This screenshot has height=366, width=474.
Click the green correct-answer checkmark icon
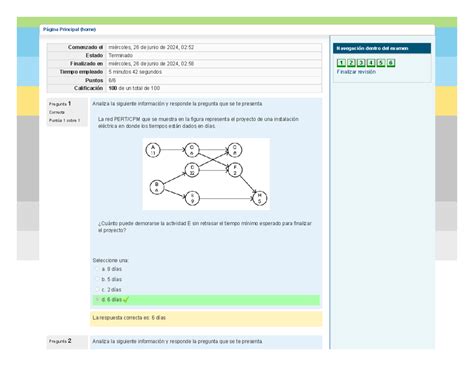(x=126, y=300)
